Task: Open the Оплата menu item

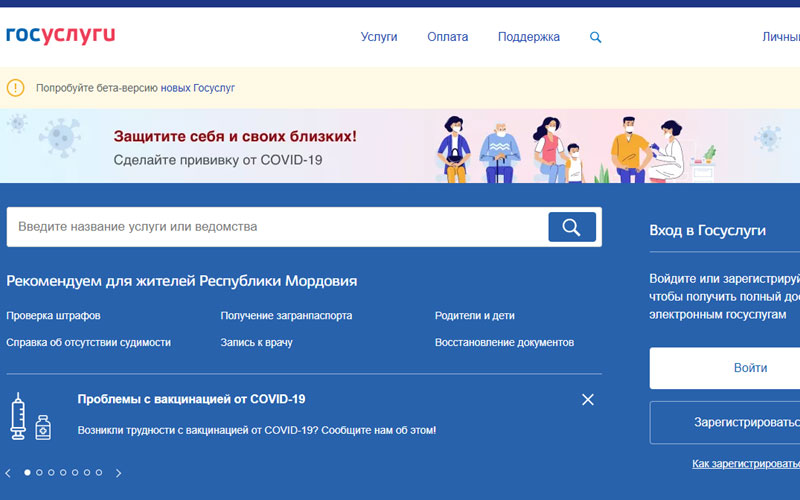Action: coord(447,37)
